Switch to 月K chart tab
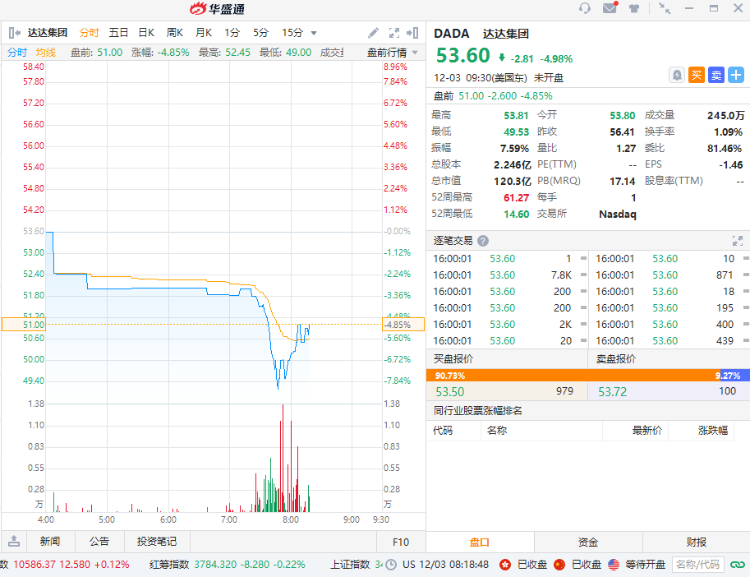Viewport: 750px width, 577px height. click(203, 33)
